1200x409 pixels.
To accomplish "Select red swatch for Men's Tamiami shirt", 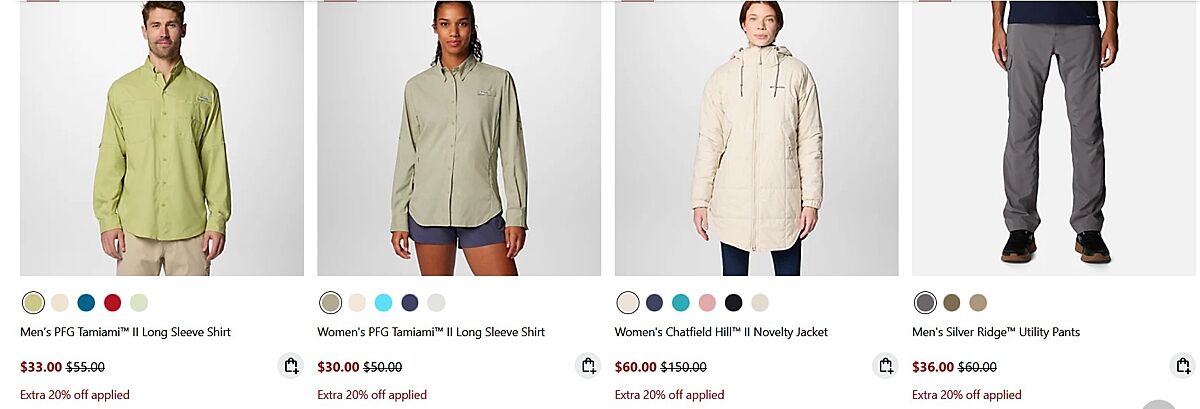I will [112, 302].
